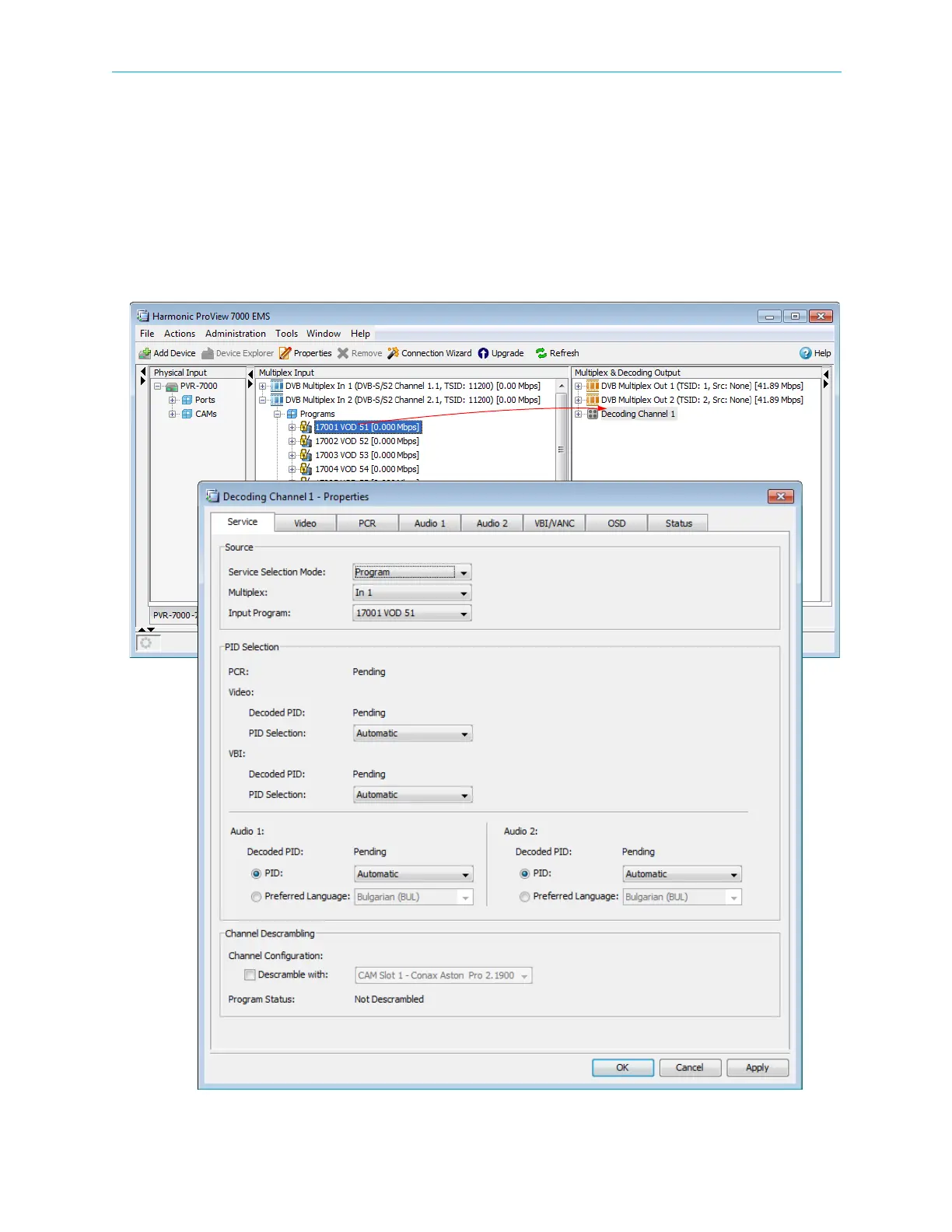This screenshot has width=952, height=1232.
Task: Expand the Decoding Channel 1 node
Action: [x=578, y=415]
